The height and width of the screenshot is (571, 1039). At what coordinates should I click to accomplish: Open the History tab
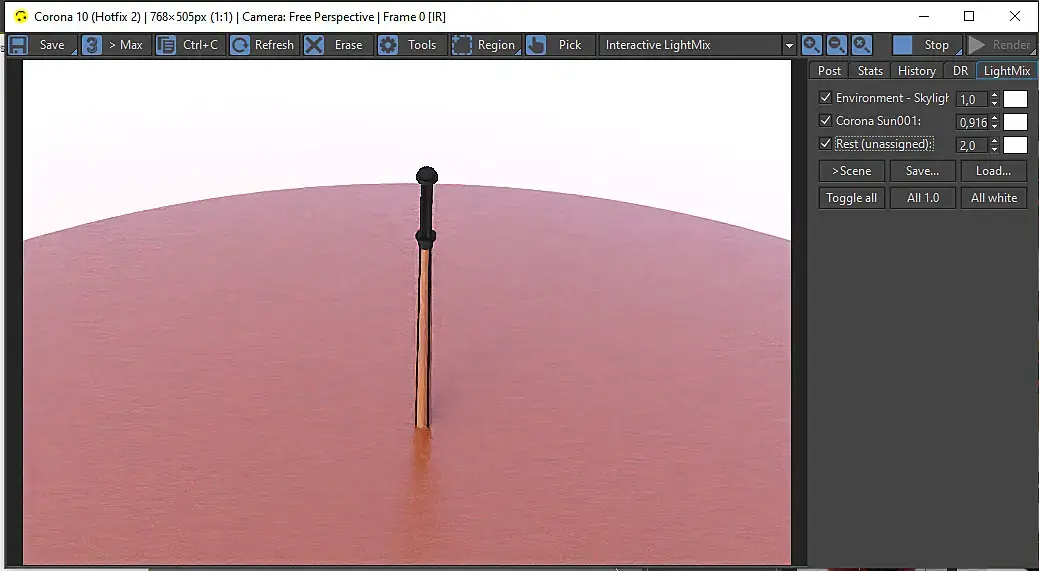point(916,71)
